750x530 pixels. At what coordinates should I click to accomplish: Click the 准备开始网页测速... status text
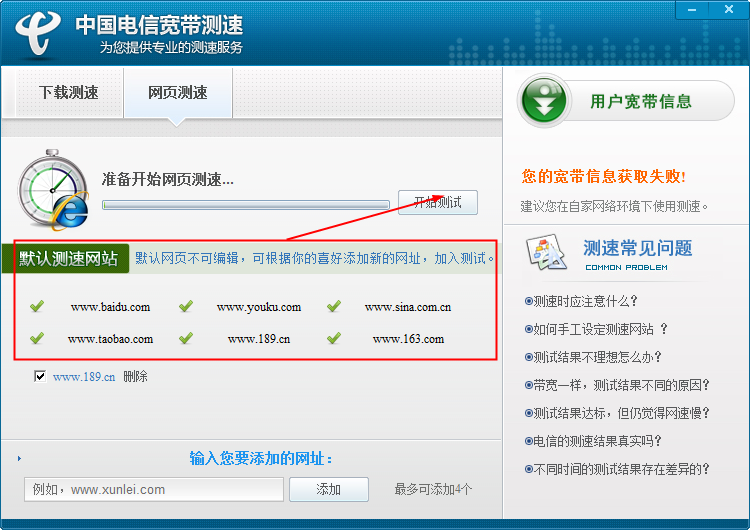(x=168, y=179)
